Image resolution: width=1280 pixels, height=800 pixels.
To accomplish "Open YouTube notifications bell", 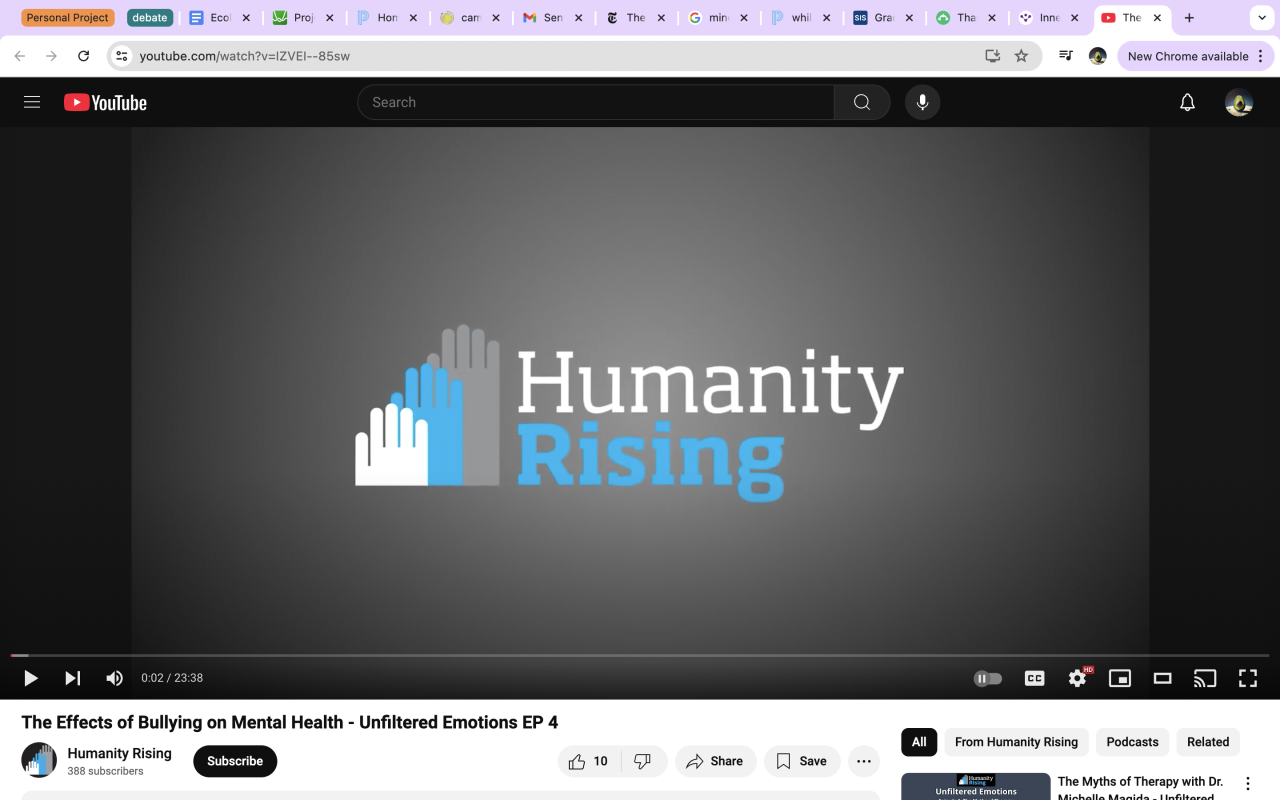I will 1187,102.
